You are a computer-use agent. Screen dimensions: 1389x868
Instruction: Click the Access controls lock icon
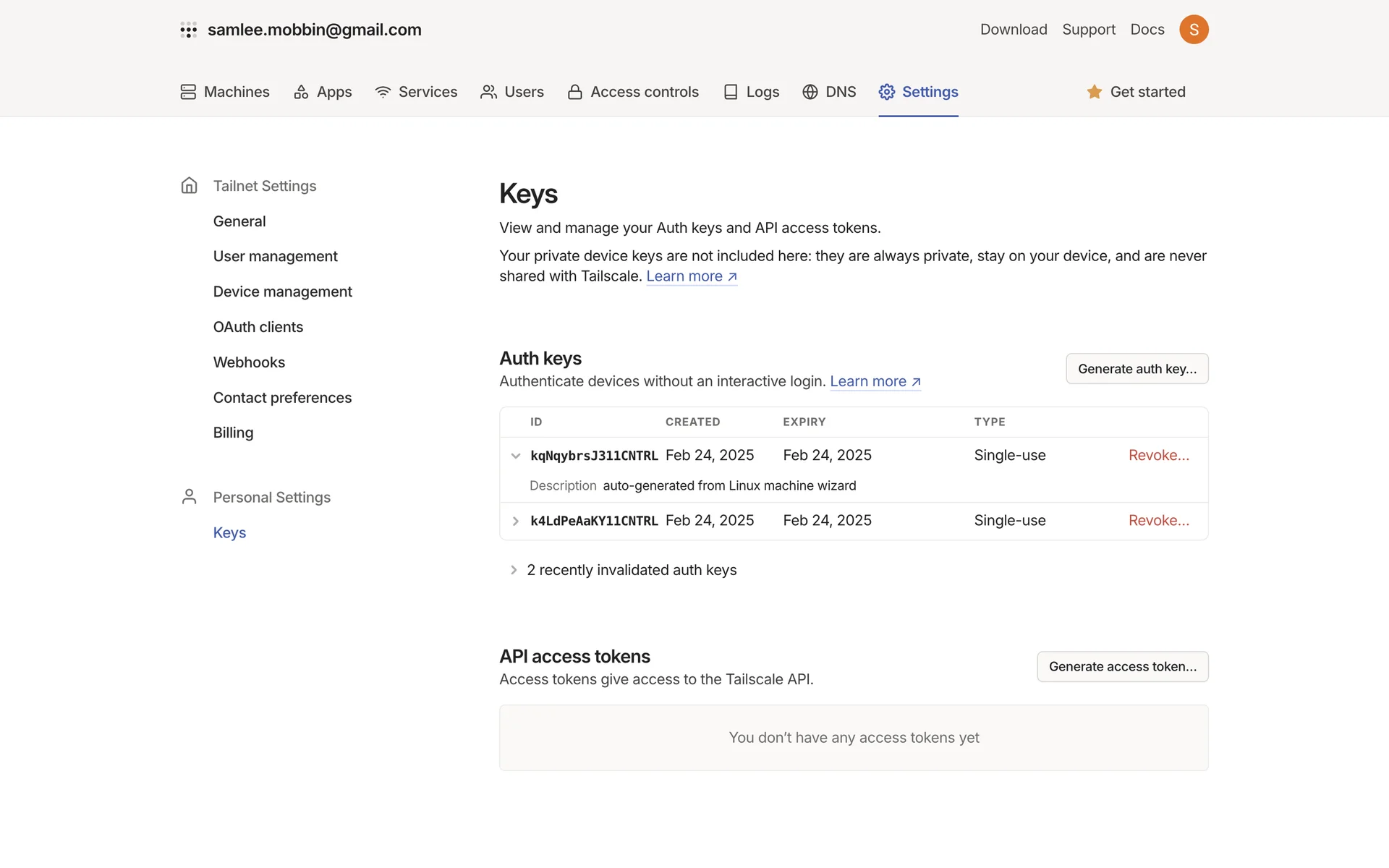coord(575,92)
